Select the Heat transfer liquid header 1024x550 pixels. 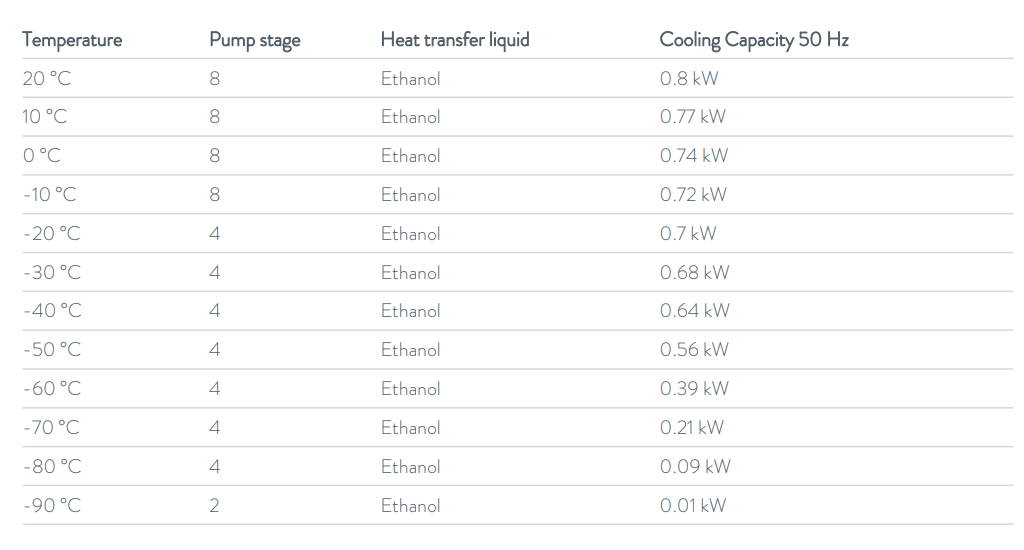[455, 40]
